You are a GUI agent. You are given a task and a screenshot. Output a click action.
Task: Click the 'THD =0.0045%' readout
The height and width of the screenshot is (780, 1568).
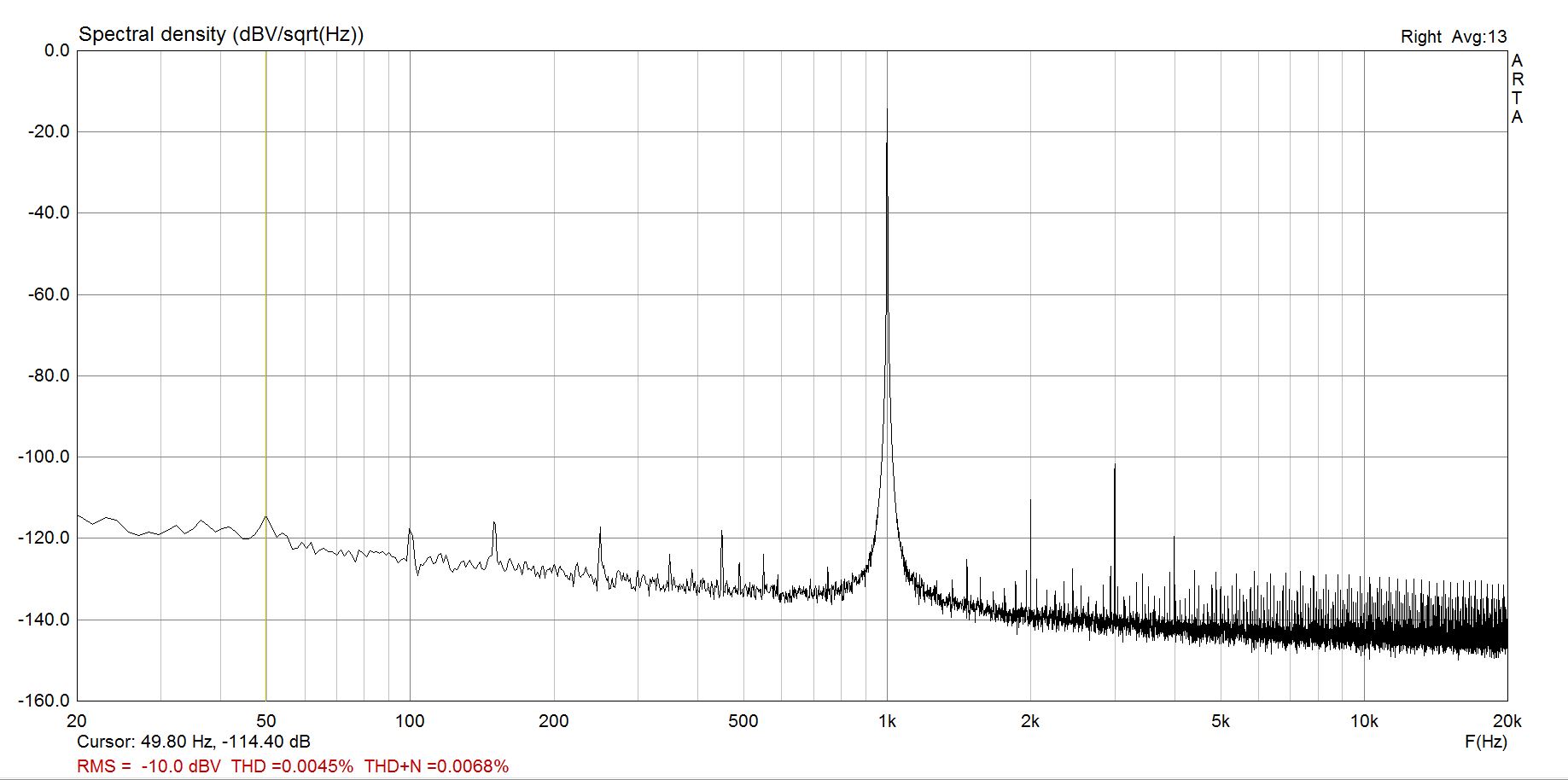tap(292, 766)
